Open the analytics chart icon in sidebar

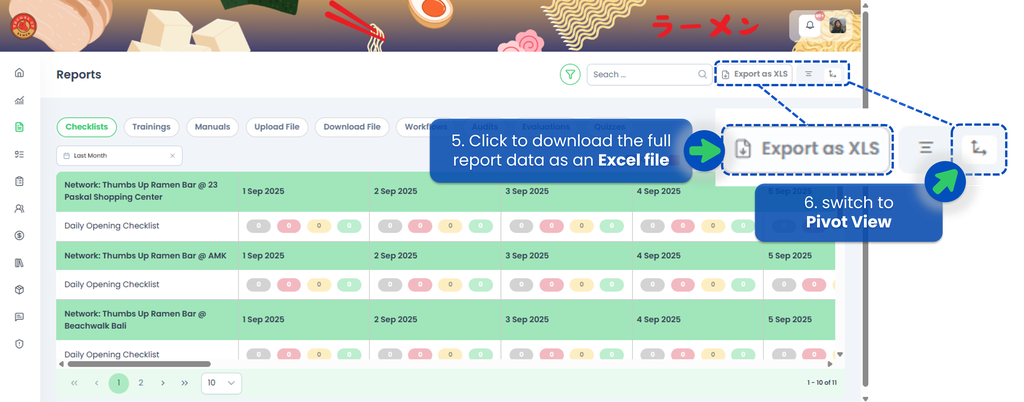19,100
